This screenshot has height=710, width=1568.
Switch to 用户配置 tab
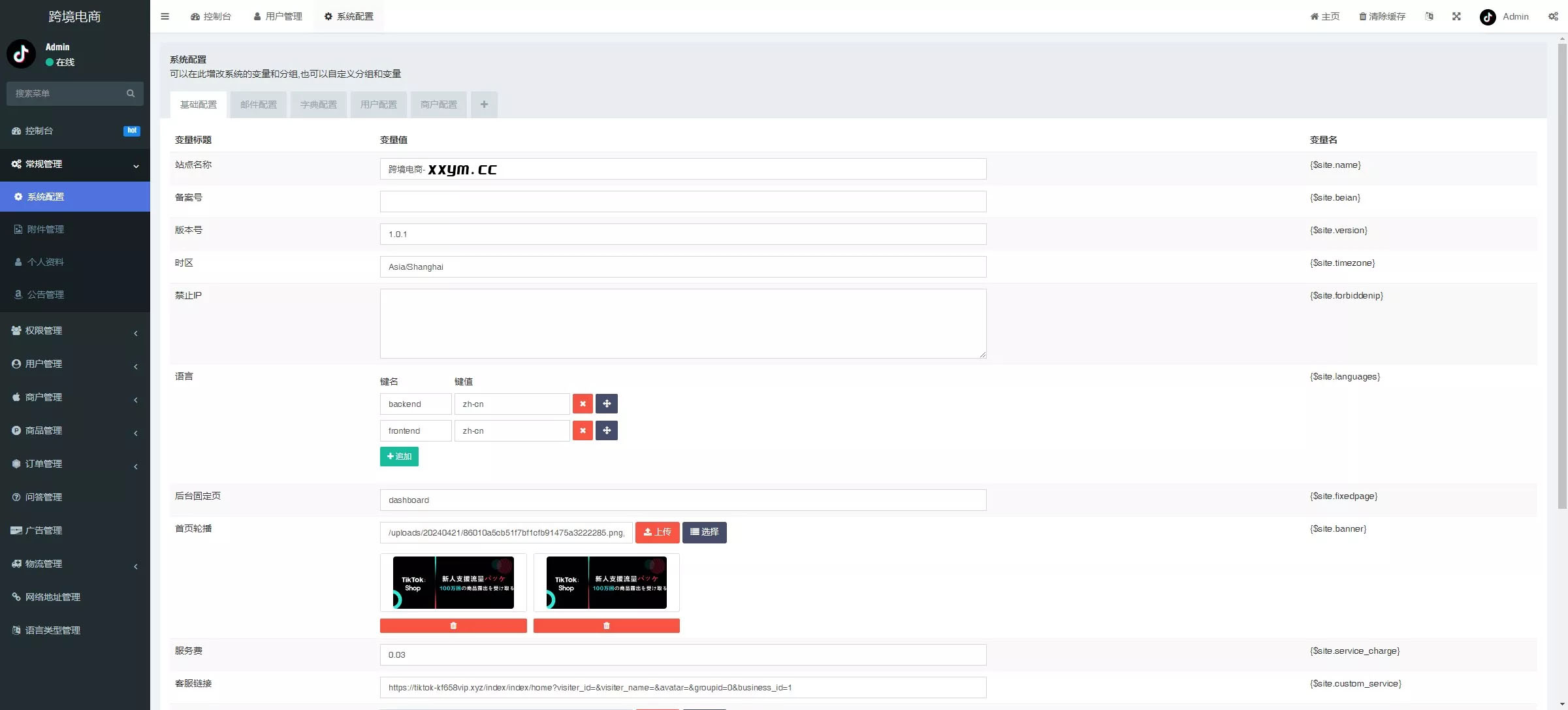[x=379, y=105]
